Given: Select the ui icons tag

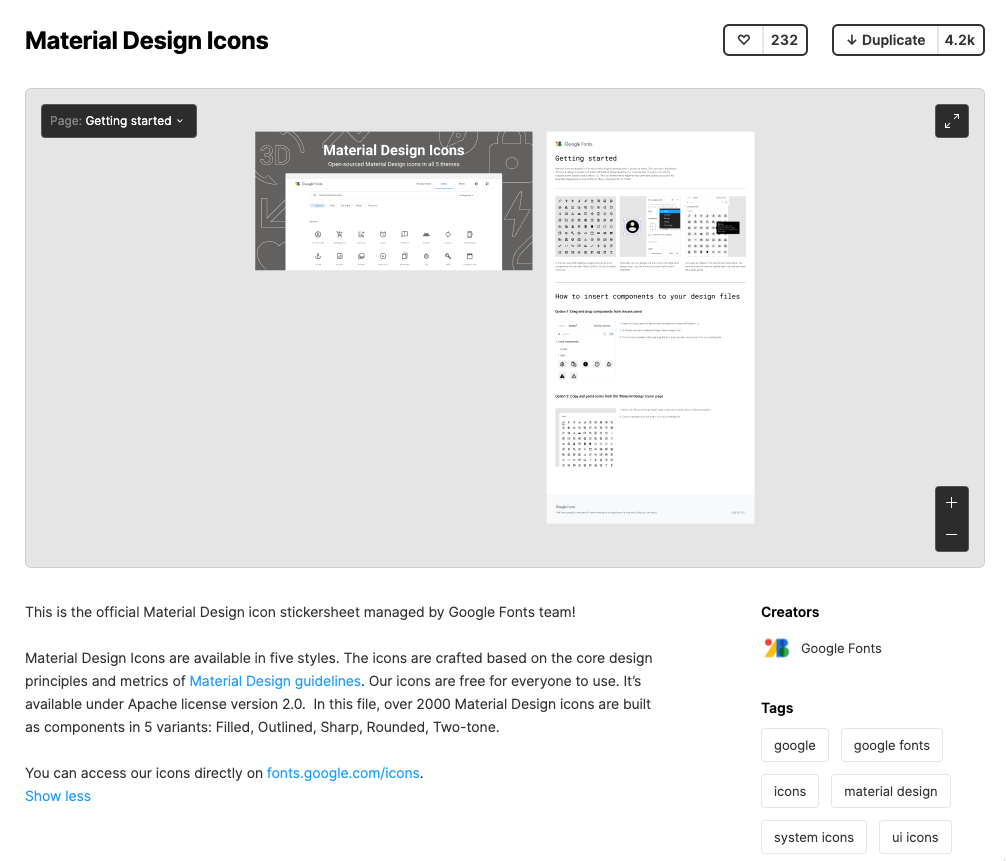Looking at the screenshot, I should 914,836.
